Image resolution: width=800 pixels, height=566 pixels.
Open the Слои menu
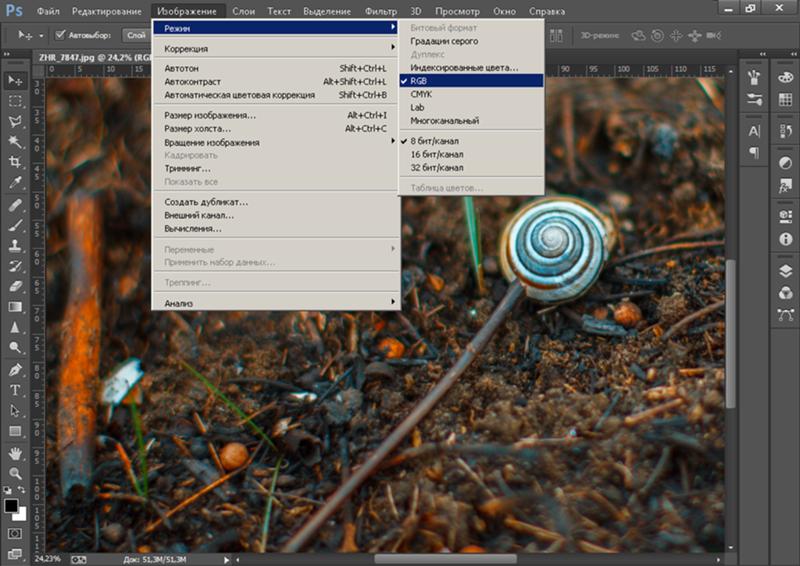click(x=243, y=11)
